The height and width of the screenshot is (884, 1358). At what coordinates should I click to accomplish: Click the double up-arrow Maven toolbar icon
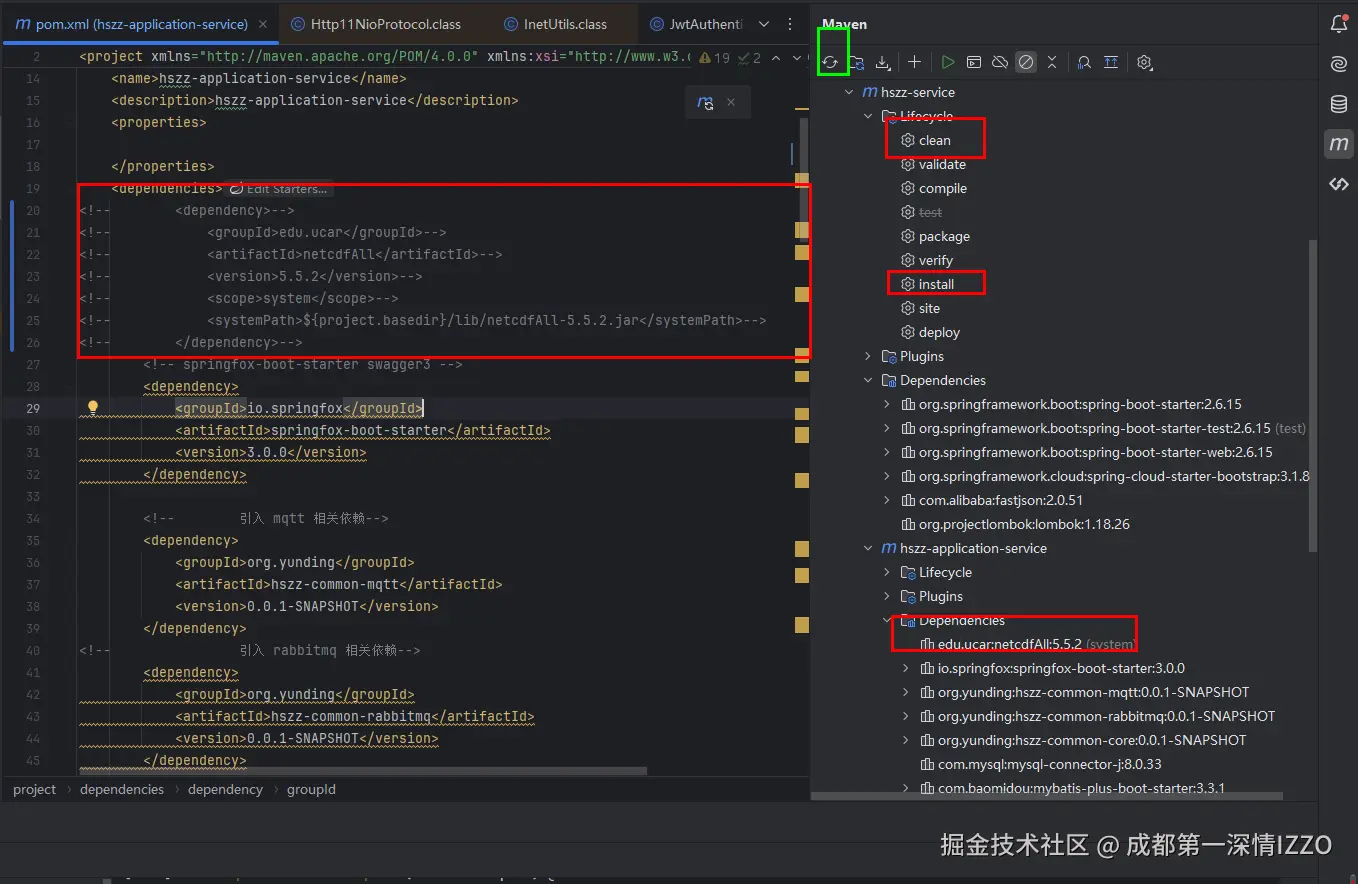pos(1110,62)
